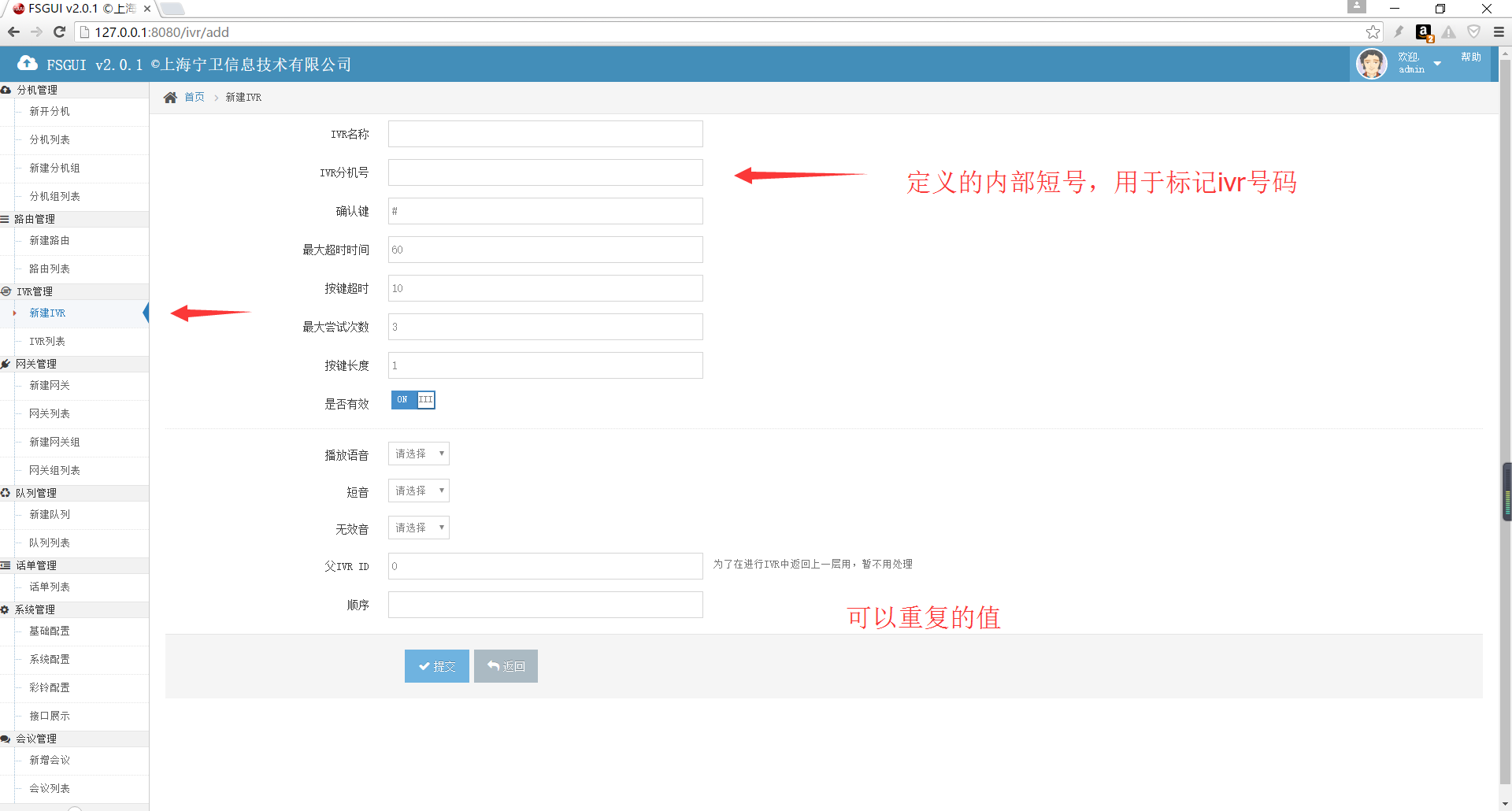Open 新建网关 in the sidebar

tap(50, 386)
